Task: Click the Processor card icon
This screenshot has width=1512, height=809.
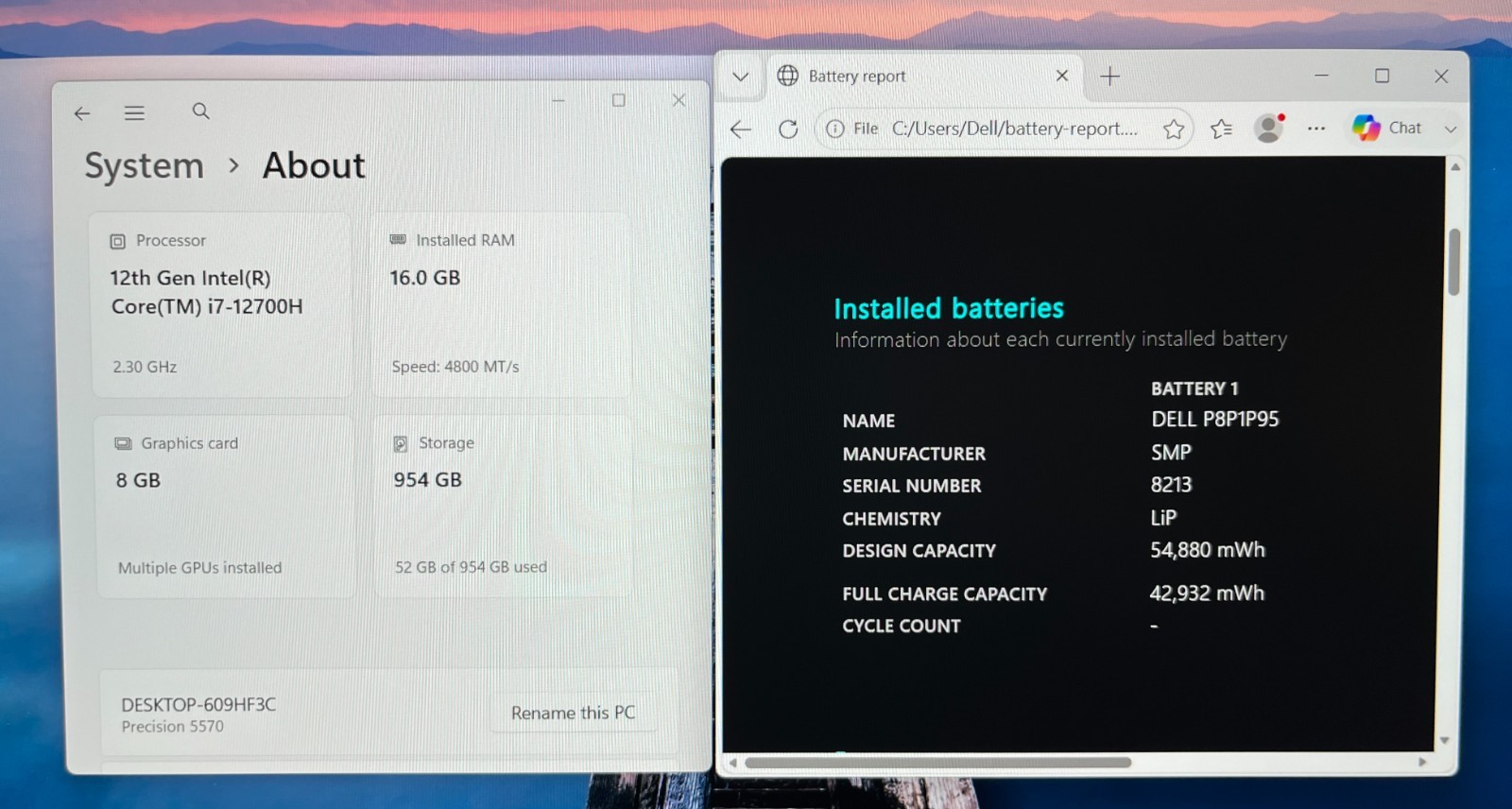Action: (x=117, y=241)
